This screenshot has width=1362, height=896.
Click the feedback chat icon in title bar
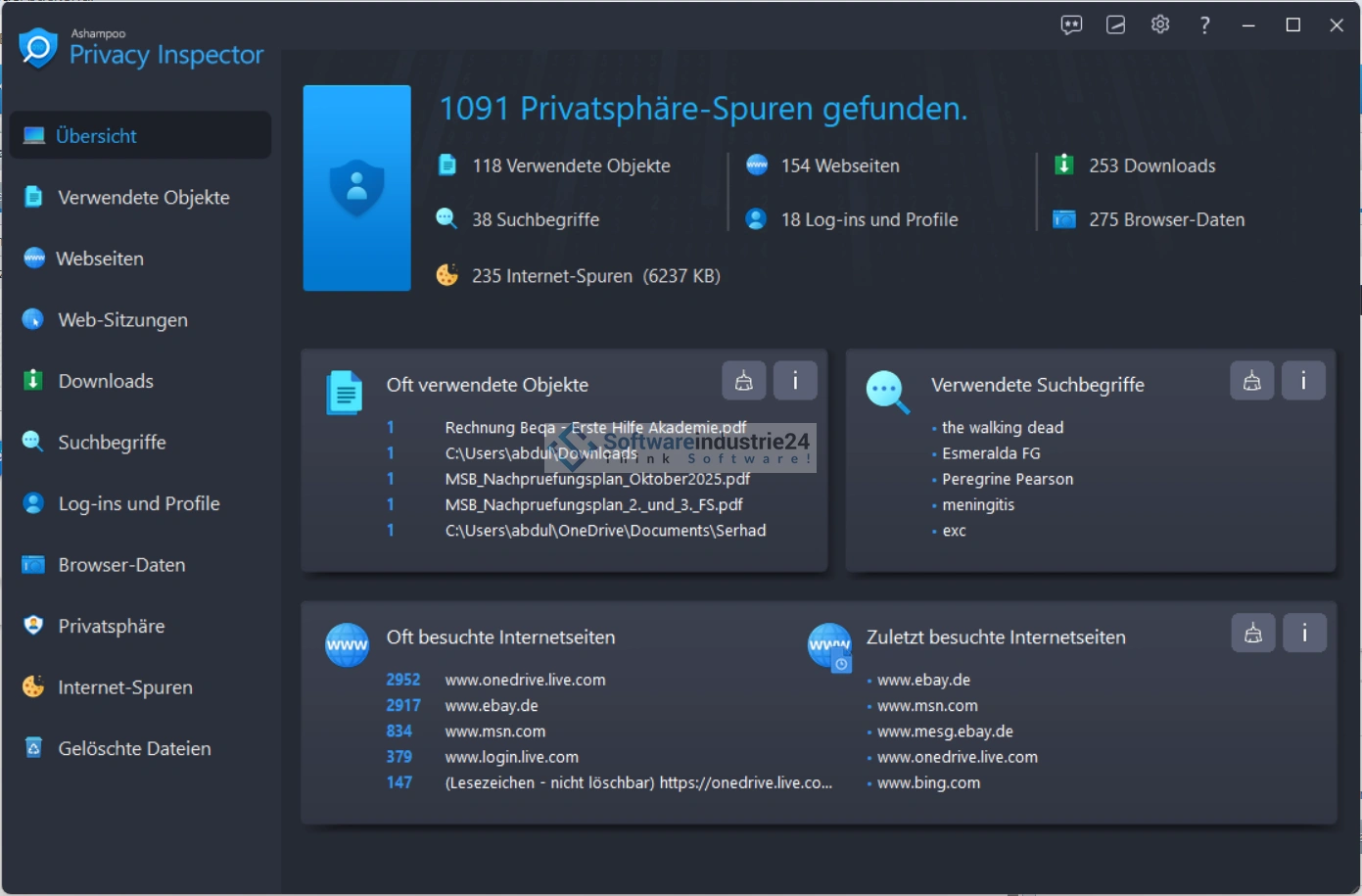1071,25
